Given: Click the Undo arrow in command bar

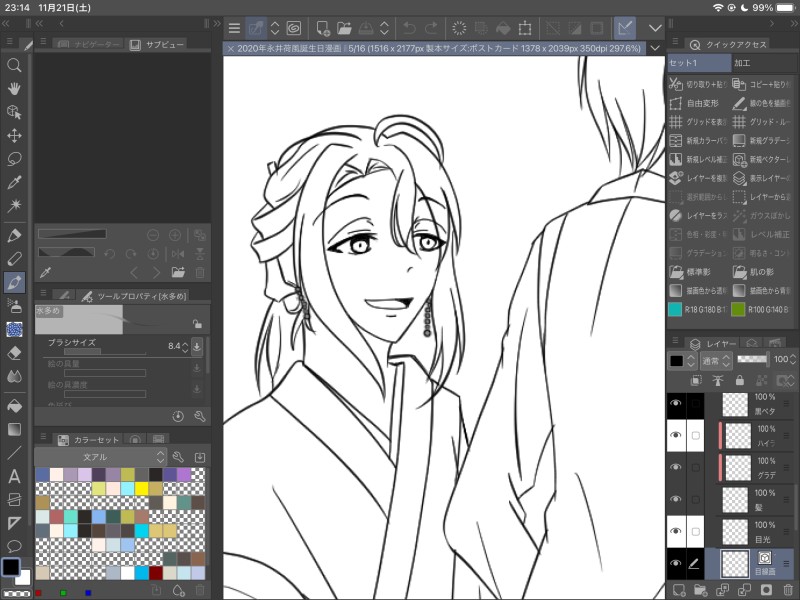Looking at the screenshot, I should click(409, 28).
